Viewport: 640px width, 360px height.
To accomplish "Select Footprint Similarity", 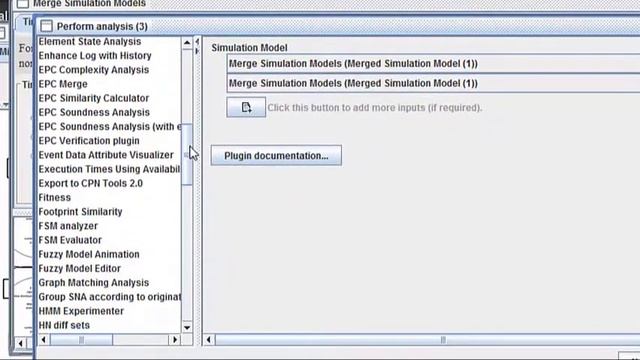I will 80,212.
